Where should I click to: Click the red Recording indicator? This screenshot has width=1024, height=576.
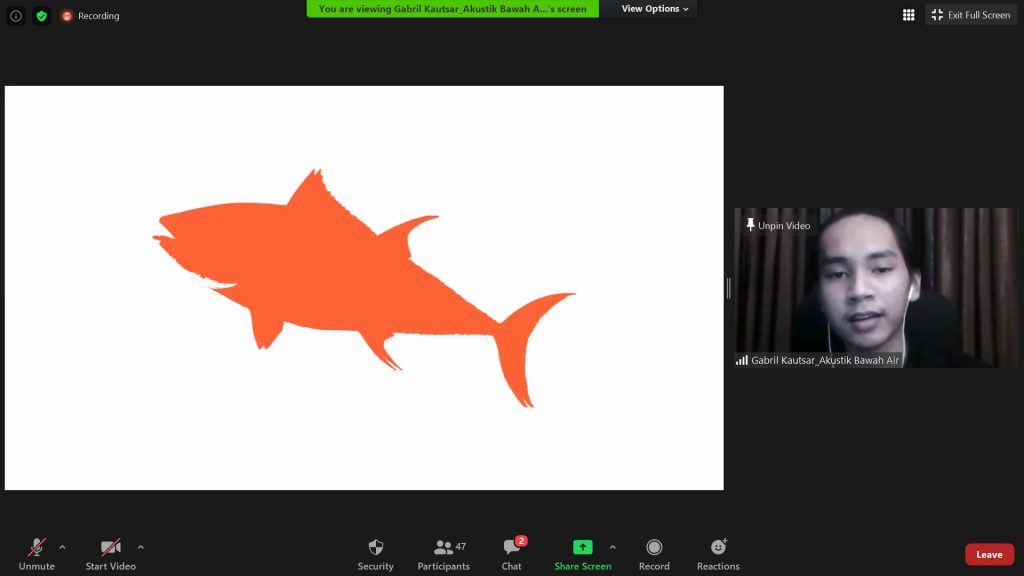91,16
